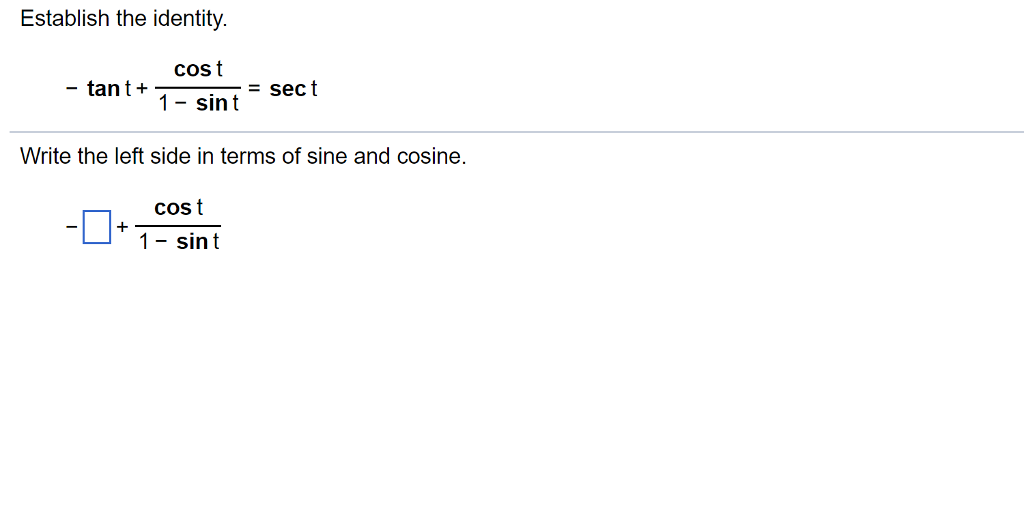Click the equals sign in the identity
The height and width of the screenshot is (528, 1024).
point(255,89)
